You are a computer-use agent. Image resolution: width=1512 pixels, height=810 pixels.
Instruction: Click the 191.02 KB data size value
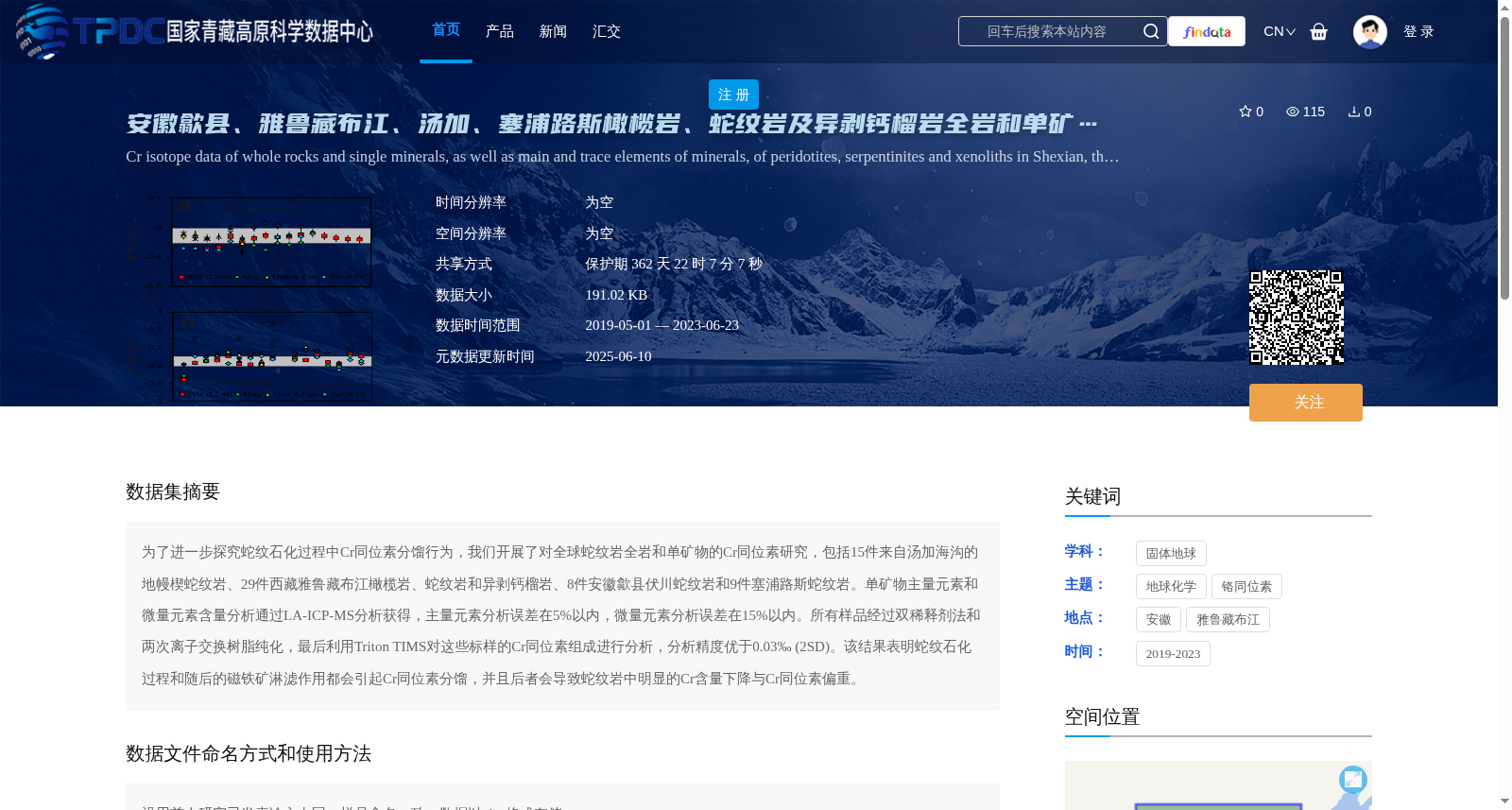click(616, 295)
